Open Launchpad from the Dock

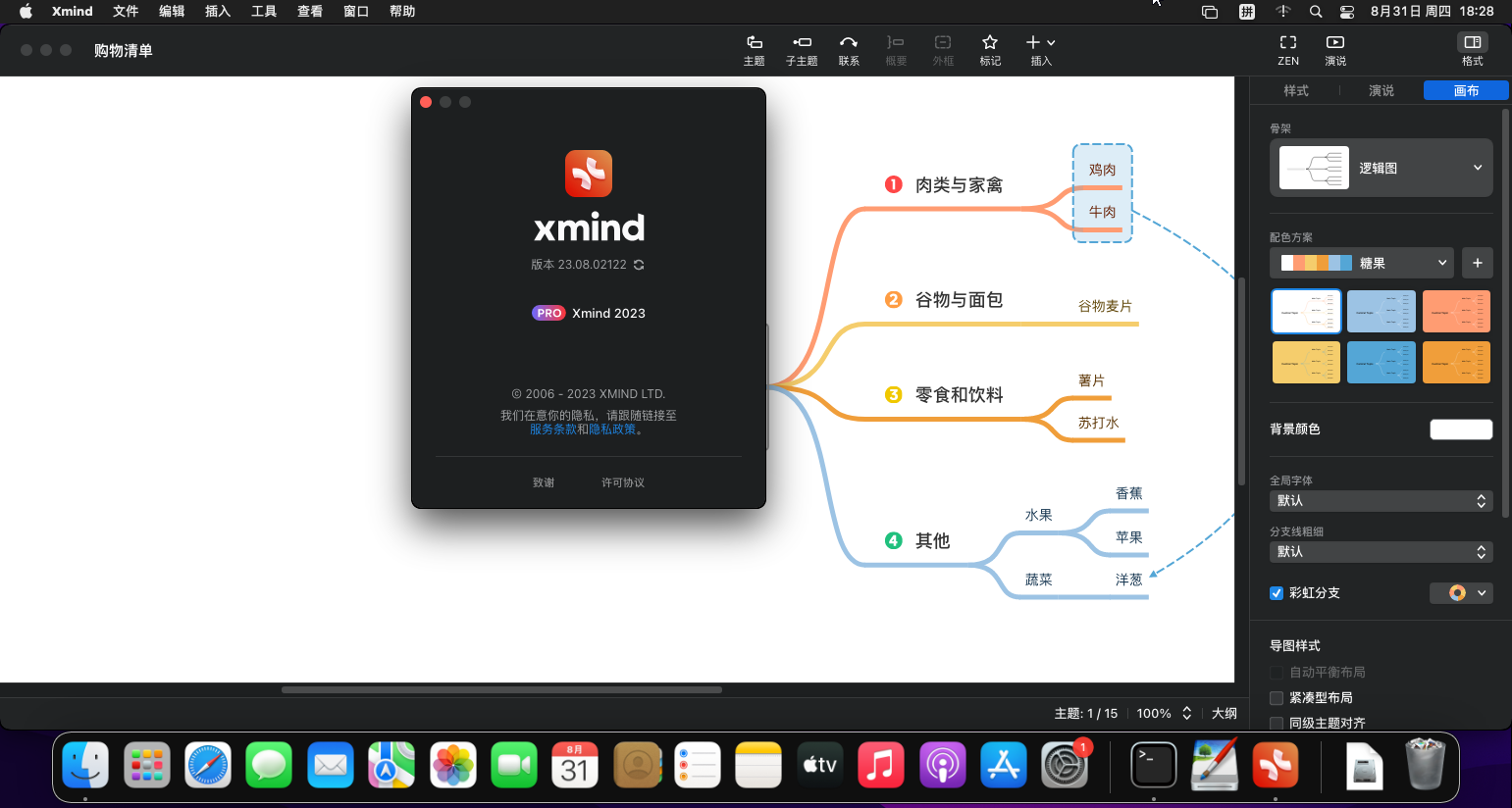click(x=147, y=765)
